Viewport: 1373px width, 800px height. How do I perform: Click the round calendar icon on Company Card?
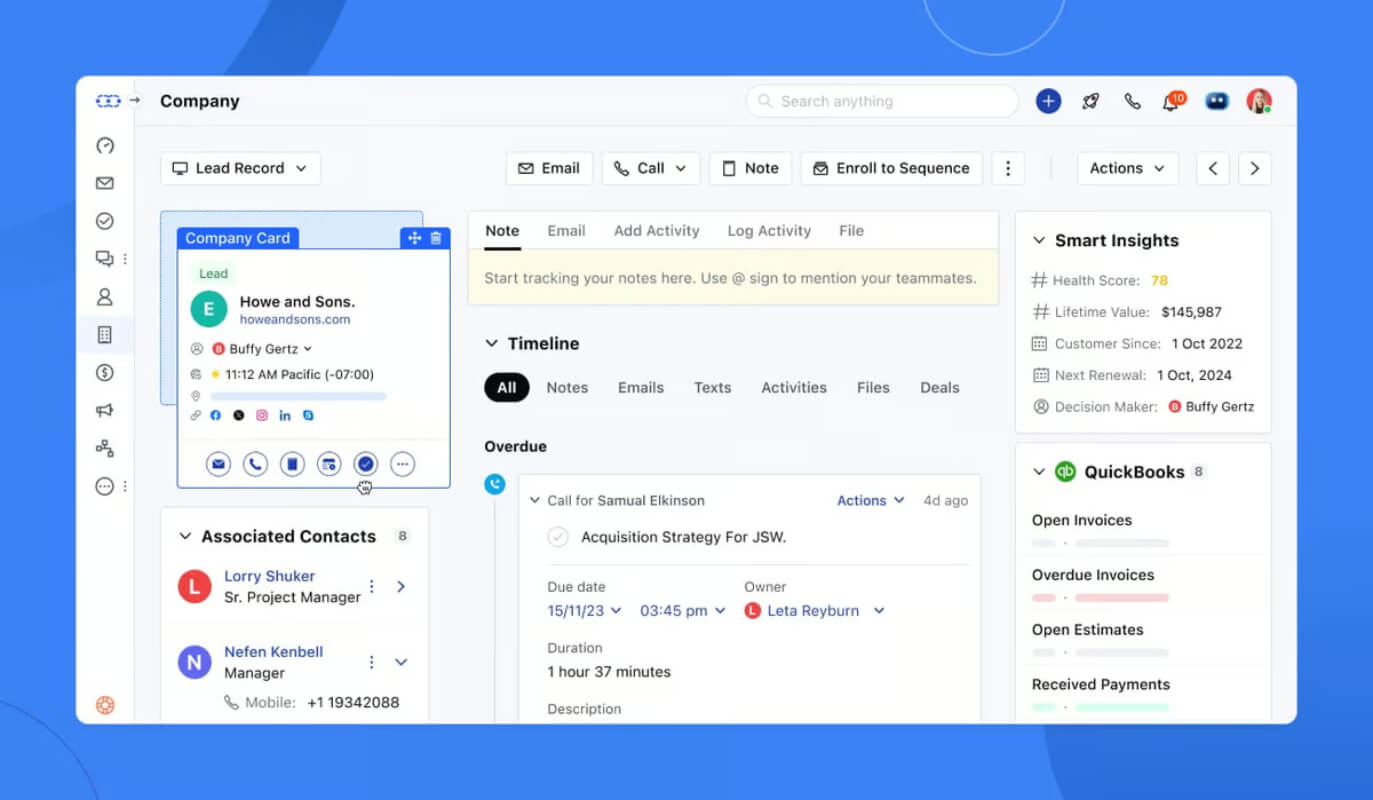pos(329,464)
